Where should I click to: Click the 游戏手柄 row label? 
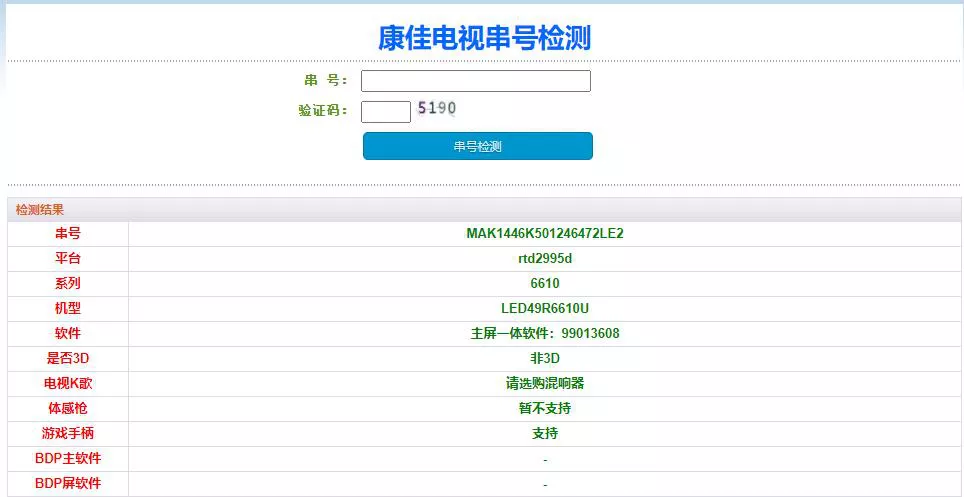click(x=68, y=434)
